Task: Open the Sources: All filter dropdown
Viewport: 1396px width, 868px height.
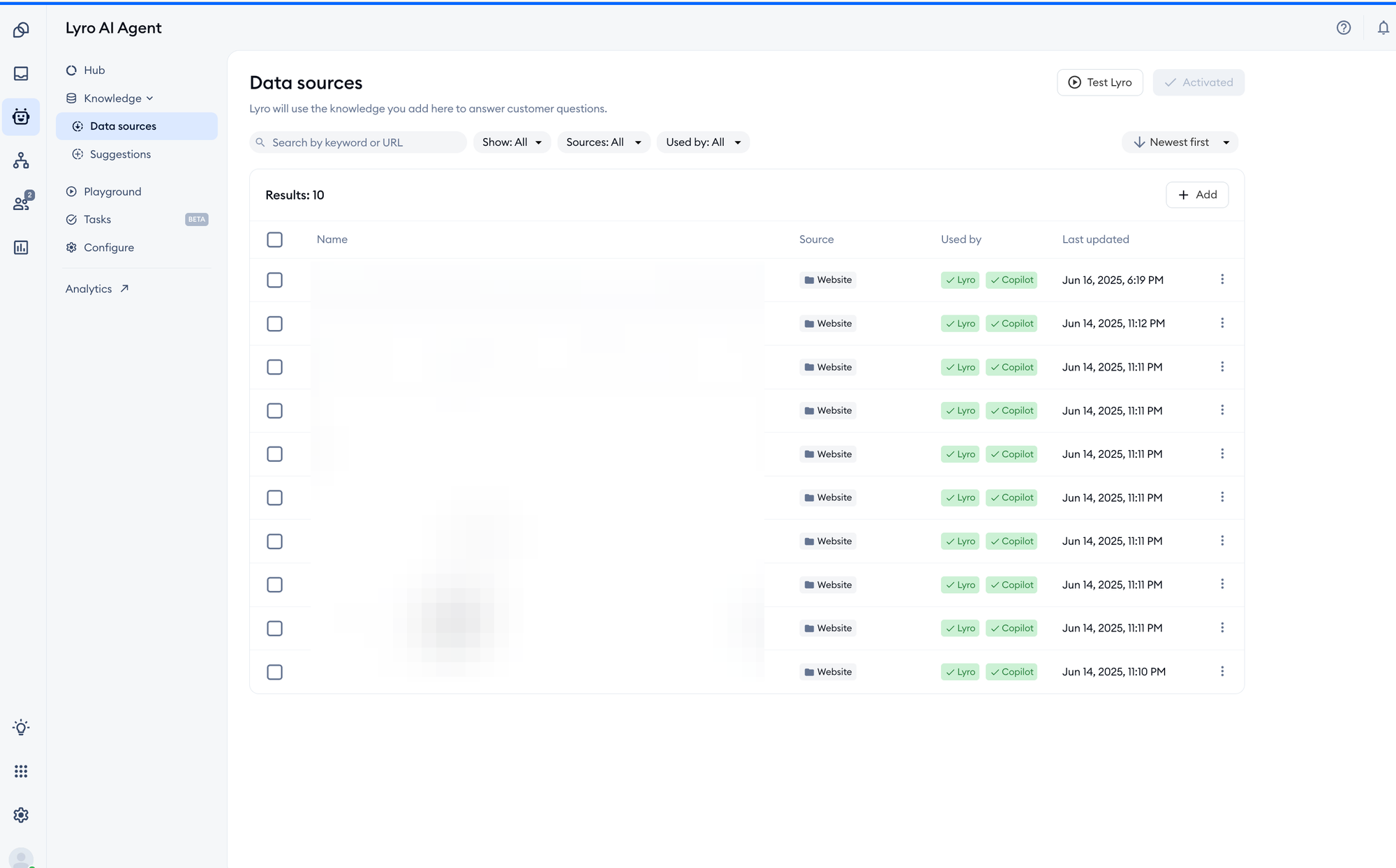Action: tap(604, 142)
